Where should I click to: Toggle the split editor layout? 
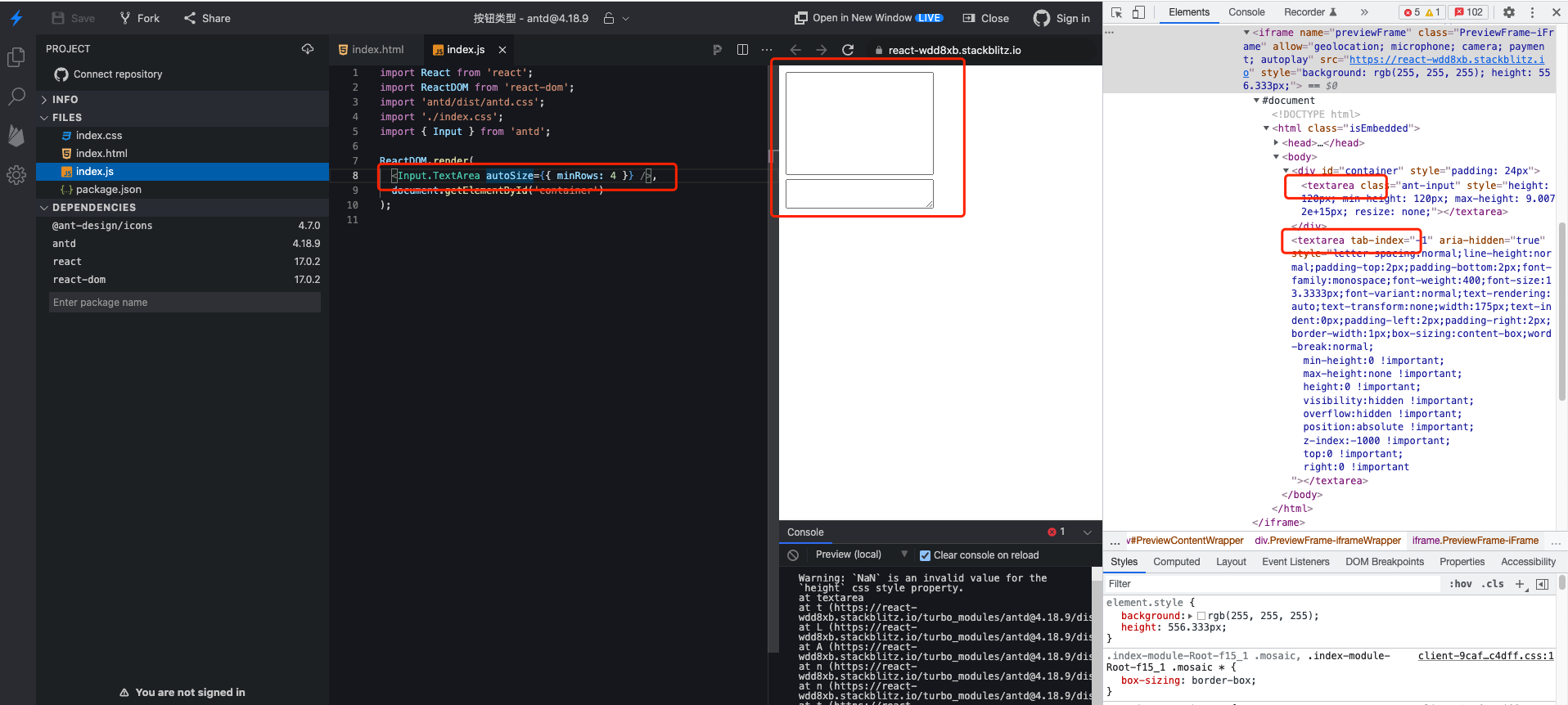tap(742, 50)
